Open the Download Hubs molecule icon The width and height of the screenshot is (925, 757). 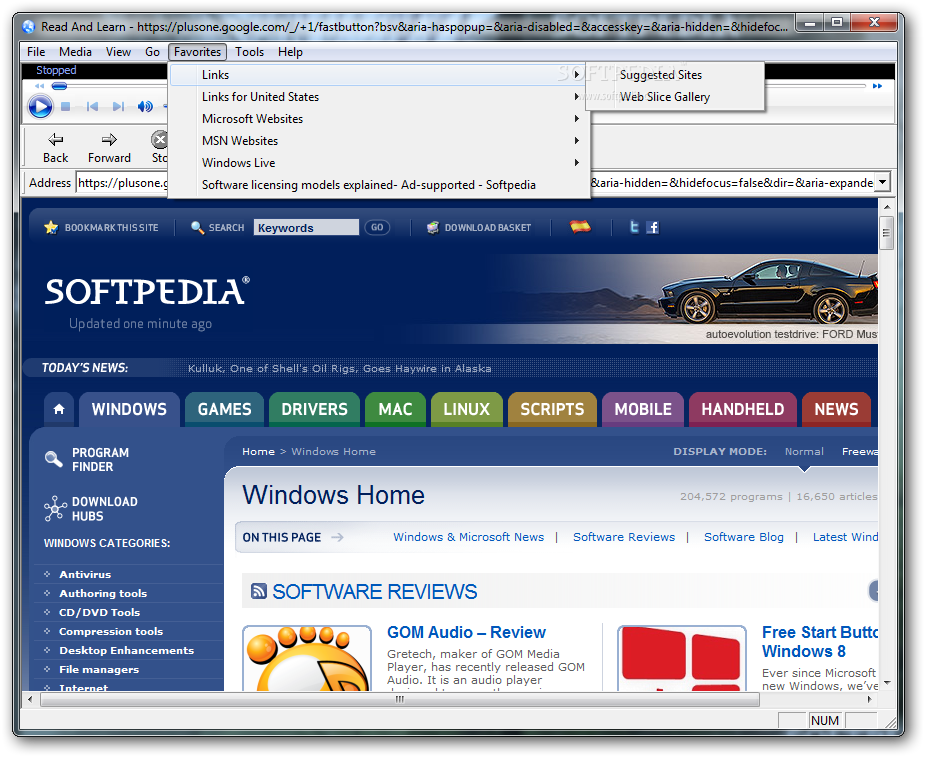pos(55,508)
